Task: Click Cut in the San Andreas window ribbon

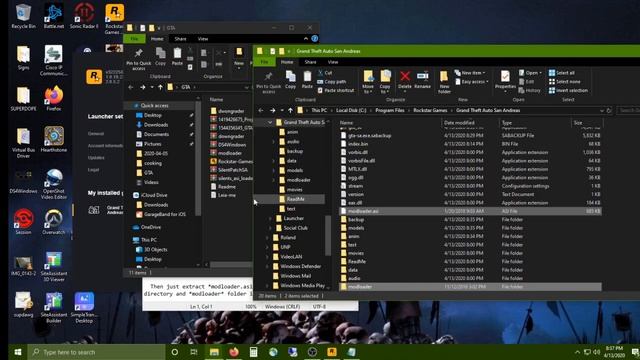Action: click(x=325, y=73)
